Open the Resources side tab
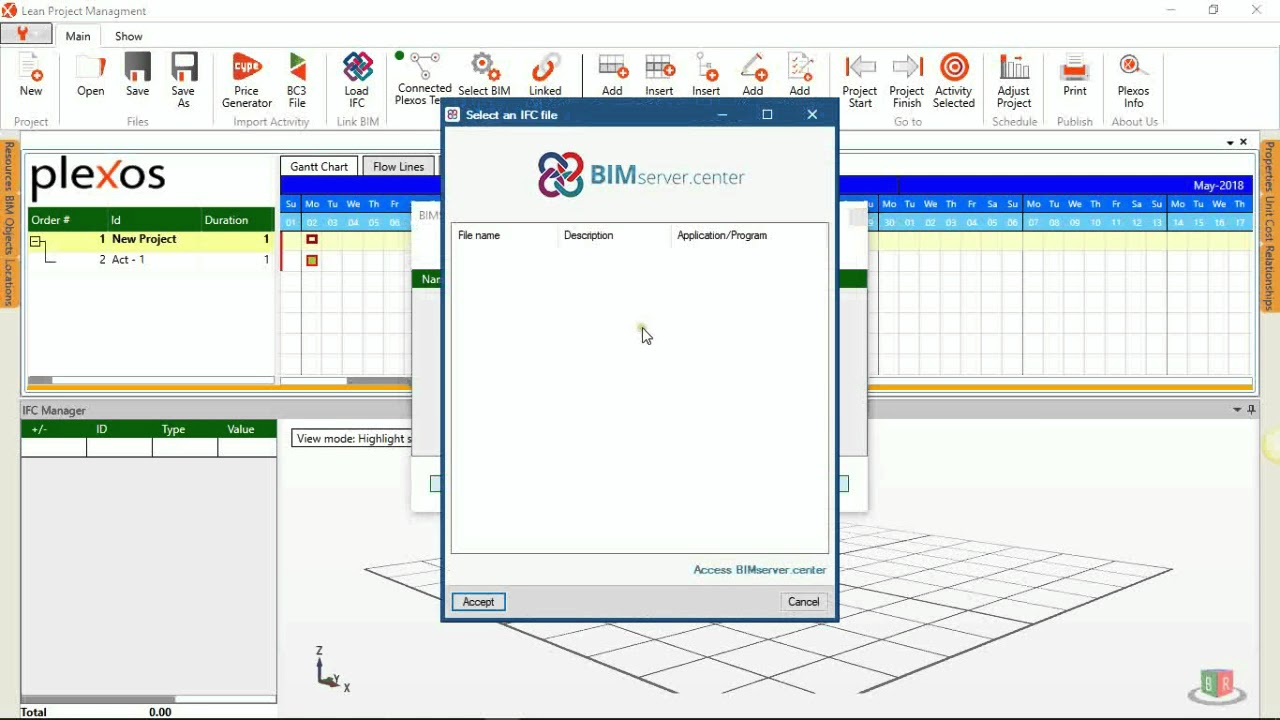The width and height of the screenshot is (1280, 720). (x=8, y=167)
